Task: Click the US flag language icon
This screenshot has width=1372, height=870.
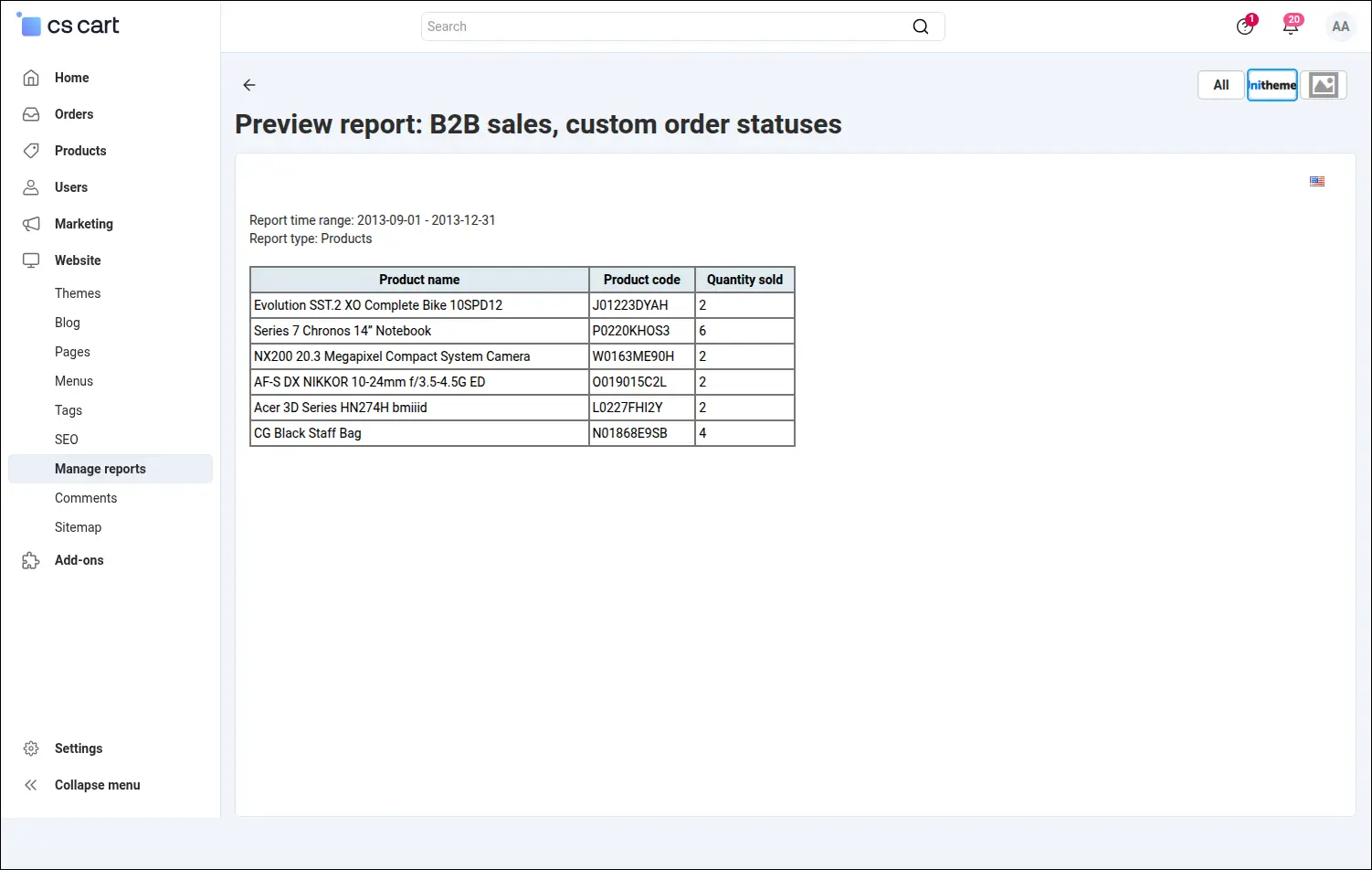Action: pyautogui.click(x=1317, y=181)
